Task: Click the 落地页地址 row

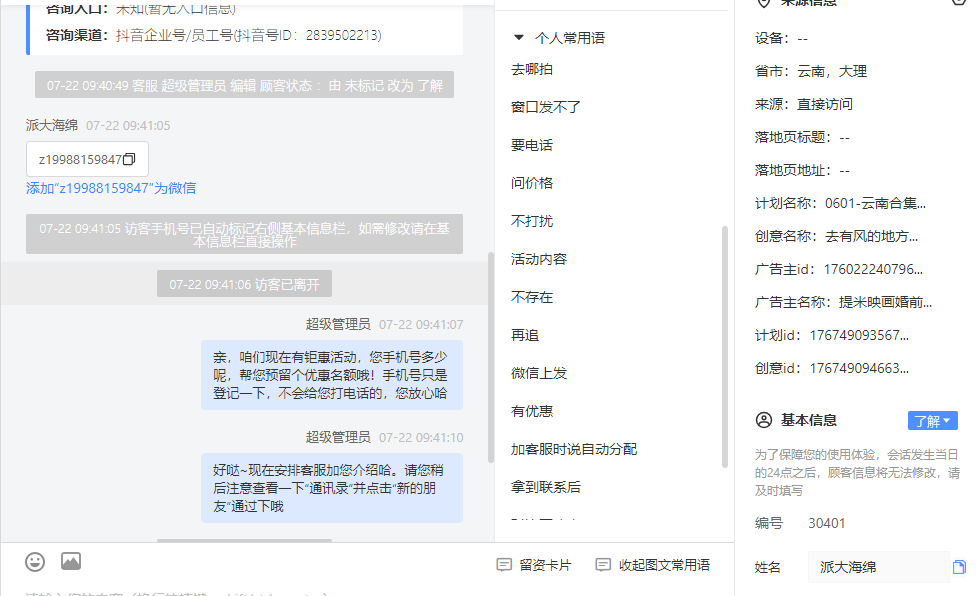Action: [x=802, y=171]
